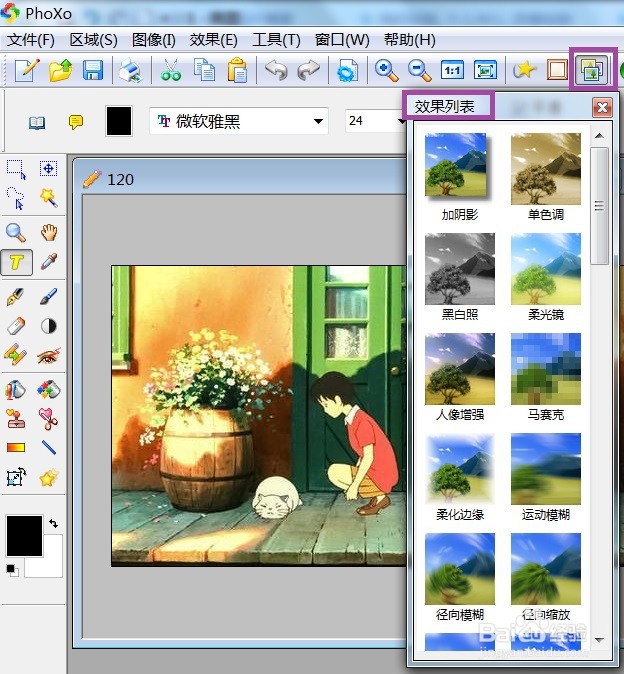
Task: Open the text color black swatch
Action: 119,122
